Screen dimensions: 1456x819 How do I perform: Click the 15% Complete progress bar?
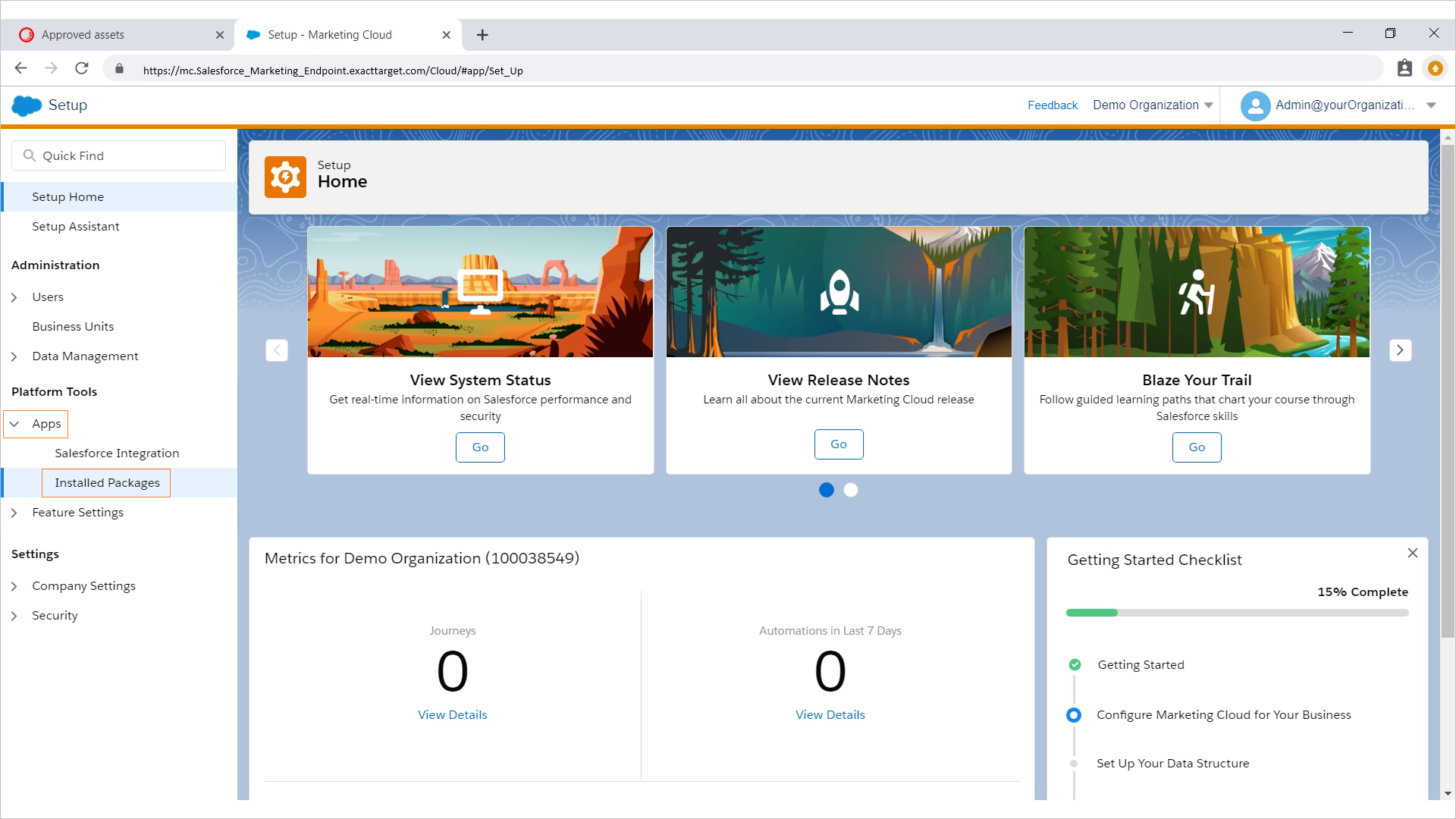pyautogui.click(x=1237, y=613)
